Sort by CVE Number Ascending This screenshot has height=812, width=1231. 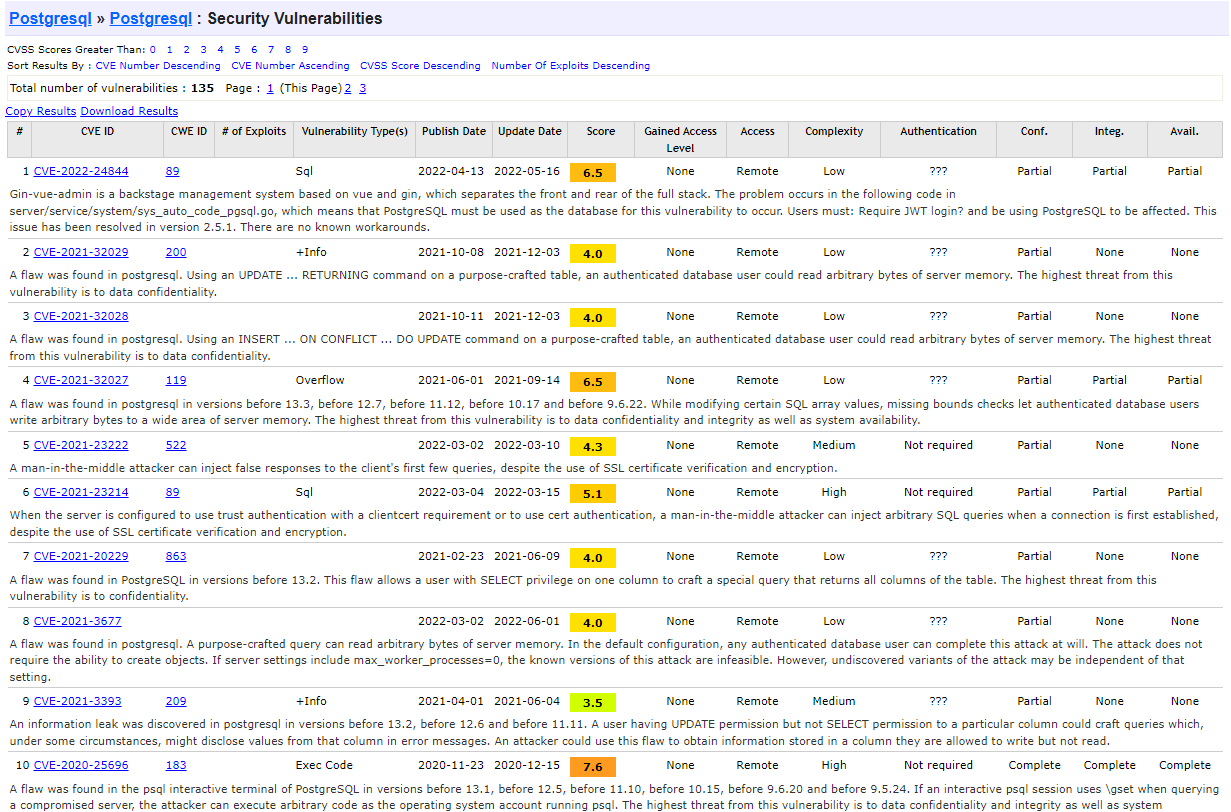coord(291,66)
